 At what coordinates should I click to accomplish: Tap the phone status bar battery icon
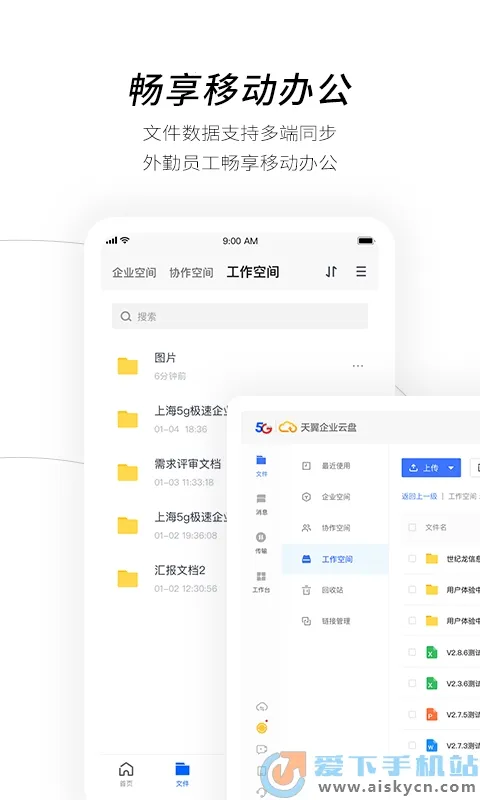pyautogui.click(x=366, y=241)
